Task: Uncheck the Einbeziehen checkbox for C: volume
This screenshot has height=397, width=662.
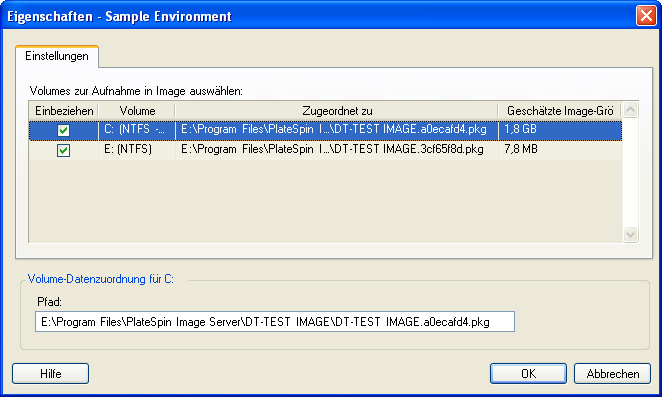Action: (x=63, y=131)
